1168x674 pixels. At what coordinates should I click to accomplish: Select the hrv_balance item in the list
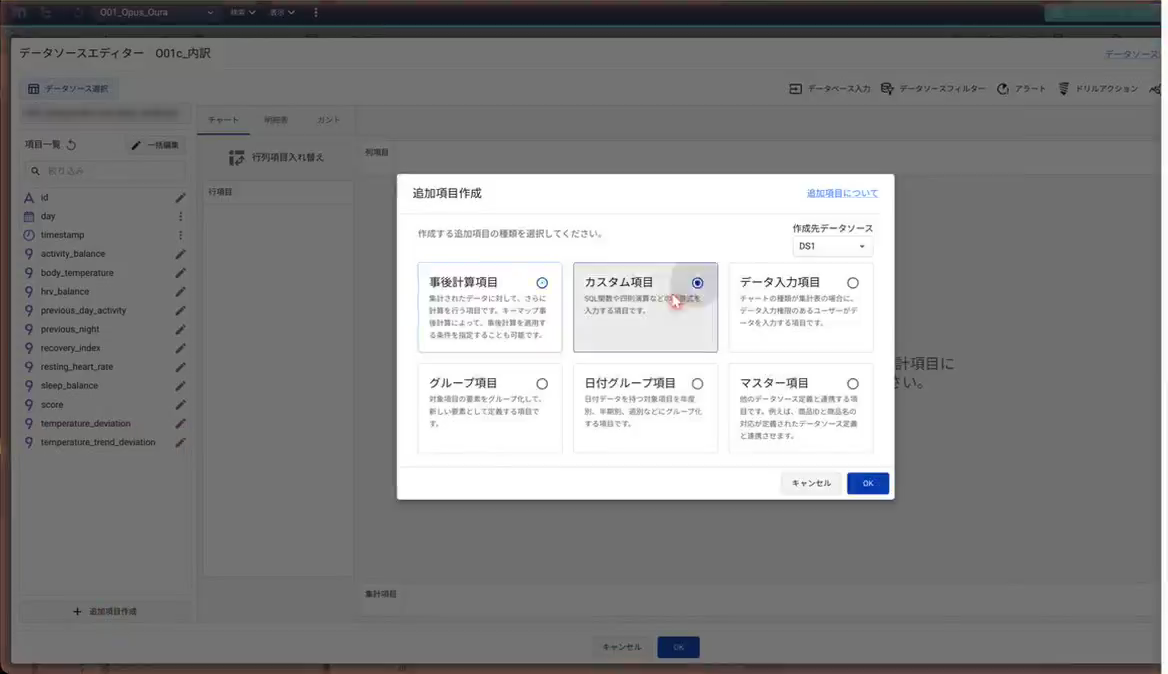65,292
